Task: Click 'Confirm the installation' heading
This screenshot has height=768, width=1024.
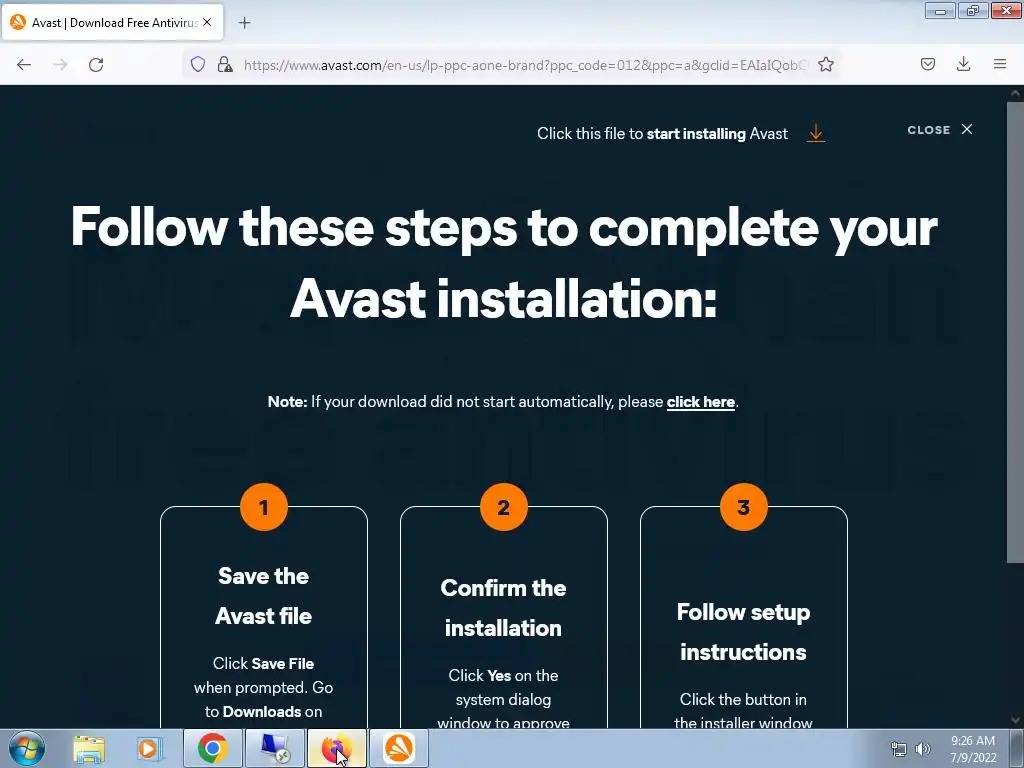Action: coord(503,607)
